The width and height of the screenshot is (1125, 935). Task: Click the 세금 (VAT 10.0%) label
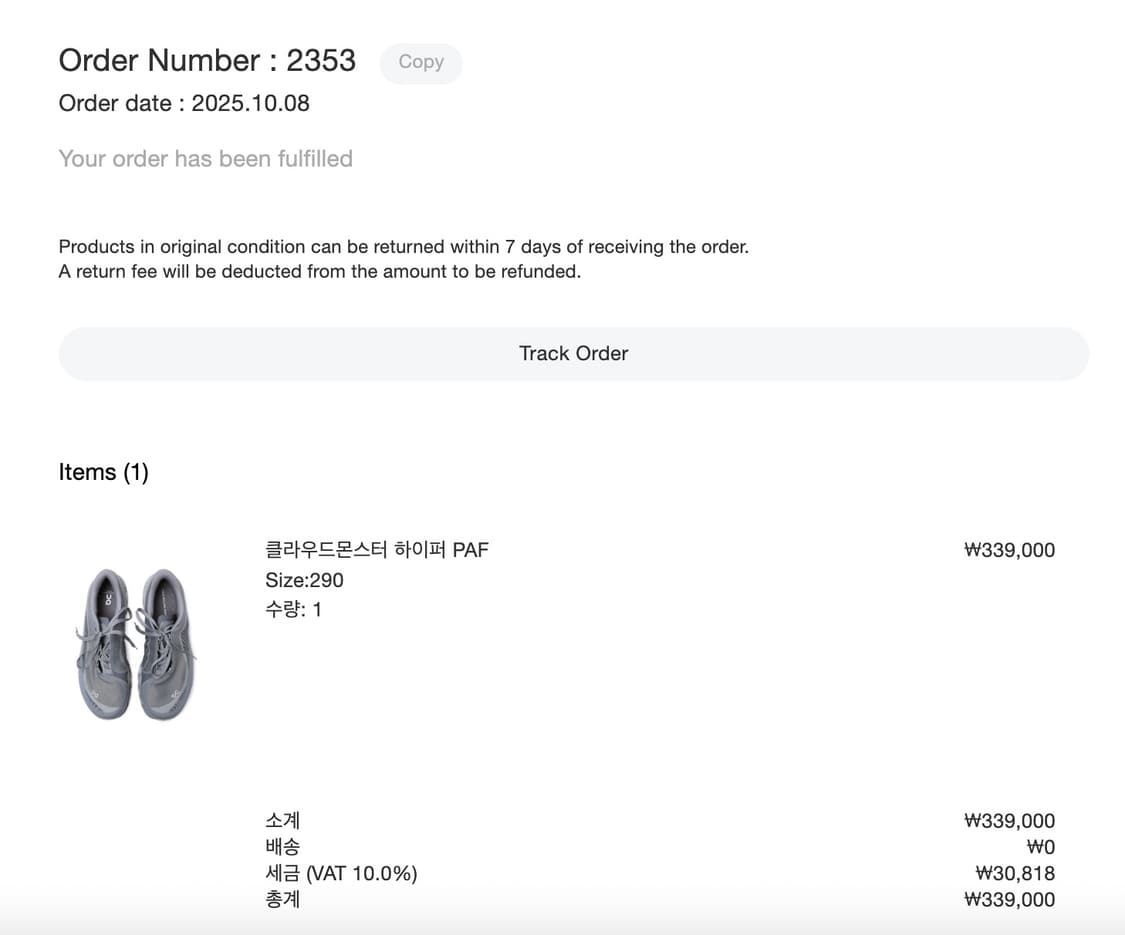[341, 873]
